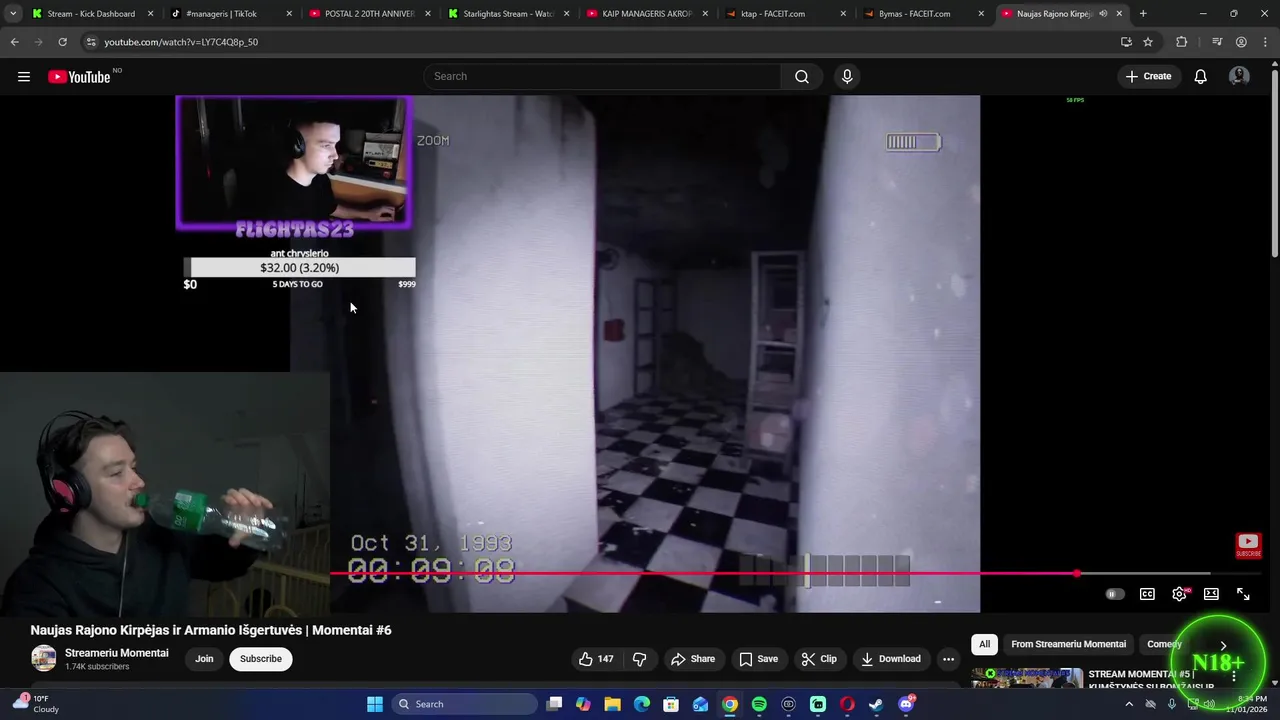Open File Explorer from taskbar
This screenshot has height=720, width=1280.
tap(612, 704)
